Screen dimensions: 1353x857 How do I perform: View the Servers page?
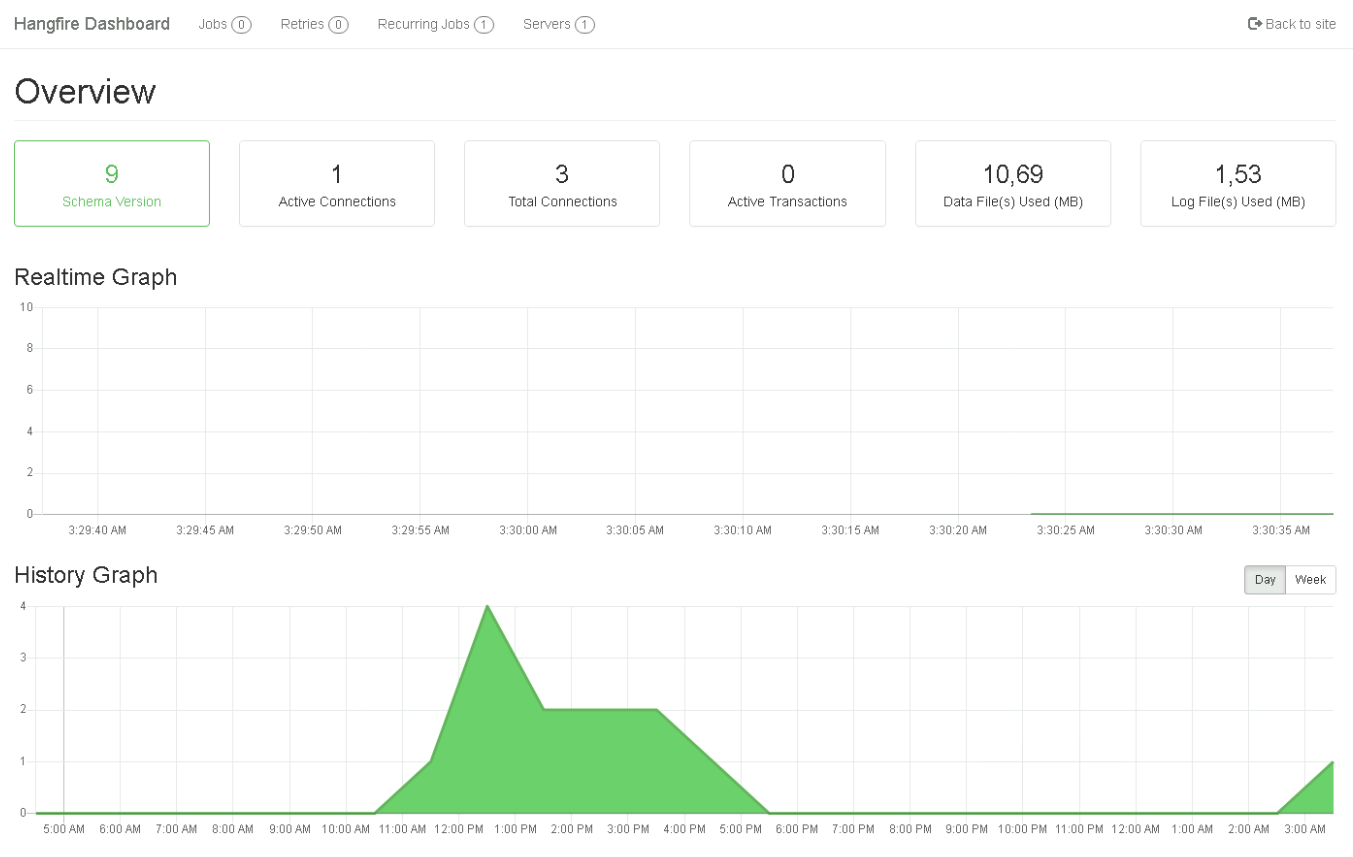click(559, 24)
